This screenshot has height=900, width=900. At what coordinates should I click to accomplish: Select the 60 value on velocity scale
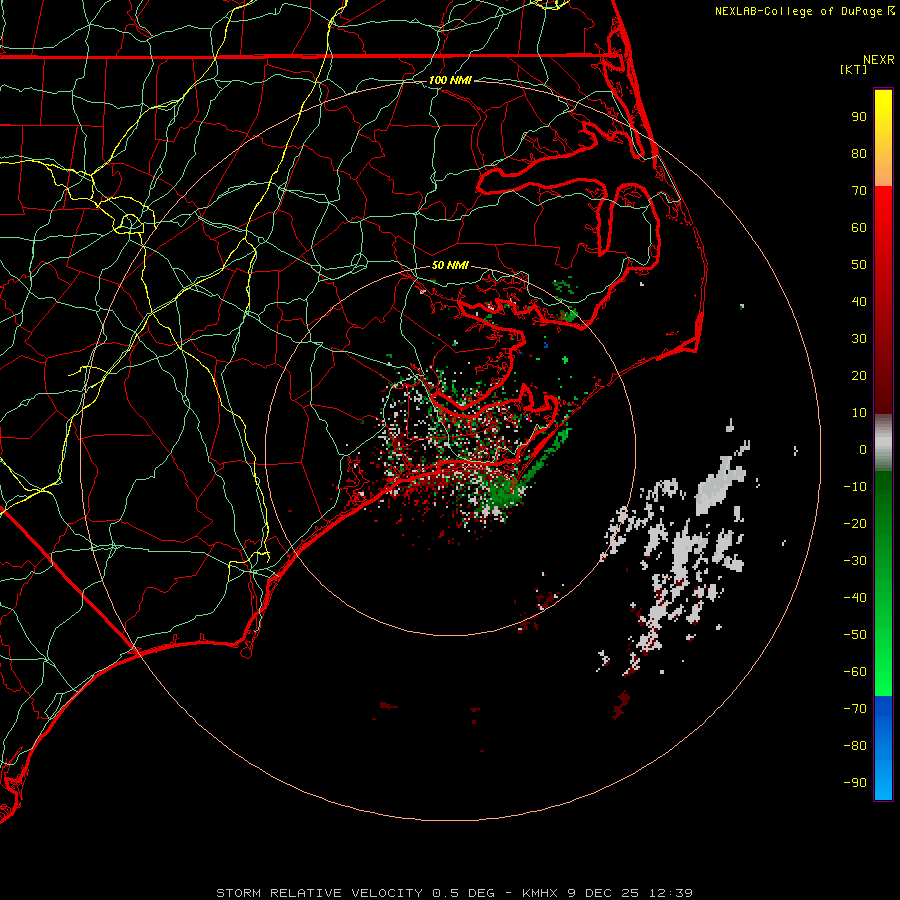(x=859, y=227)
